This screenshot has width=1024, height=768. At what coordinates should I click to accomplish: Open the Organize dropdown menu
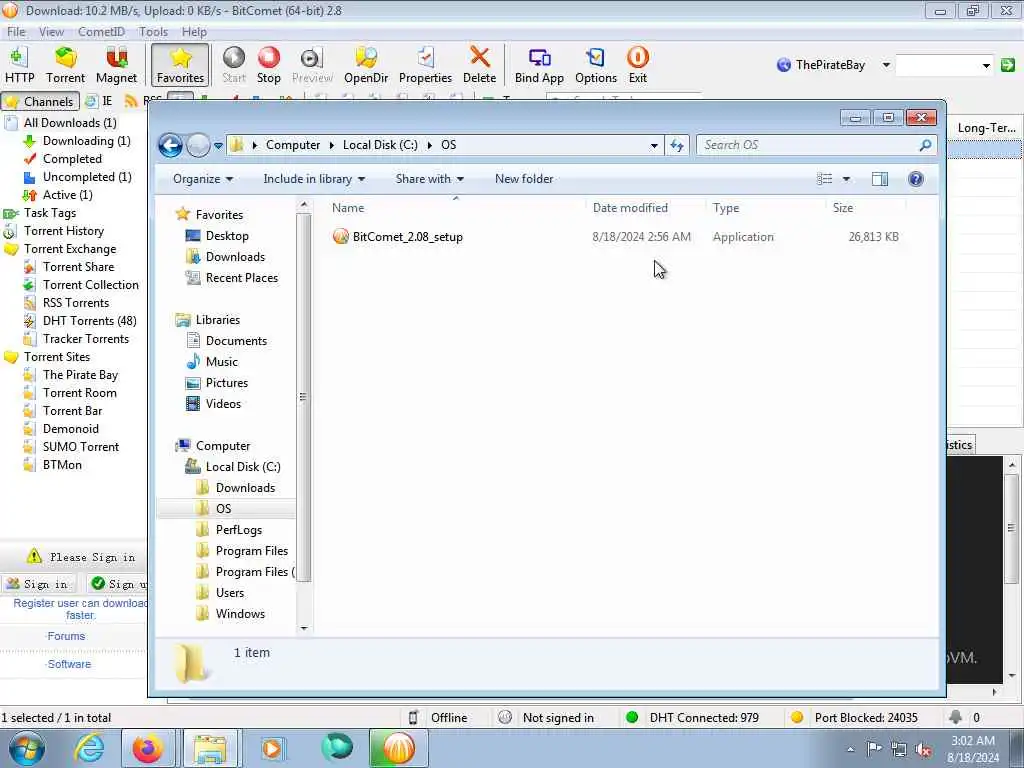point(202,179)
